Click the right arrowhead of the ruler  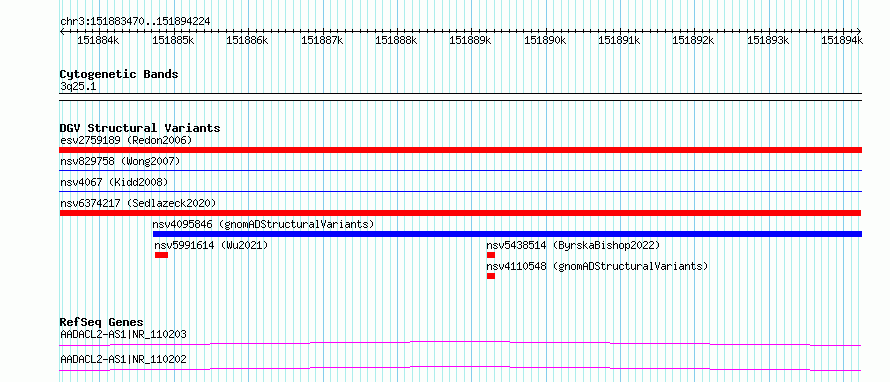click(x=859, y=31)
